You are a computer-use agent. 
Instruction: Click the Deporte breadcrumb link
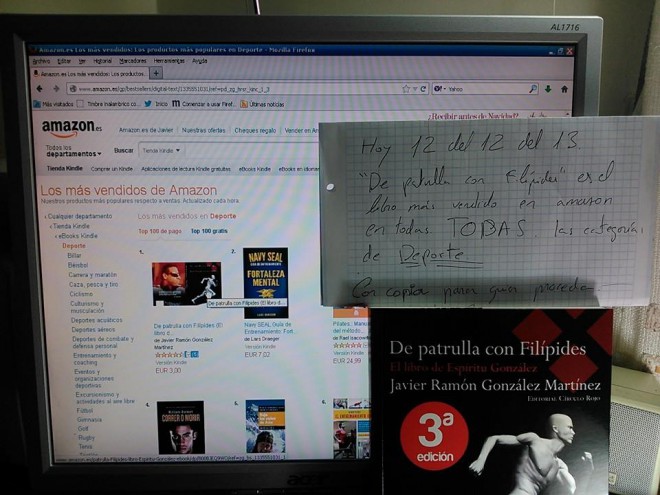[74, 246]
